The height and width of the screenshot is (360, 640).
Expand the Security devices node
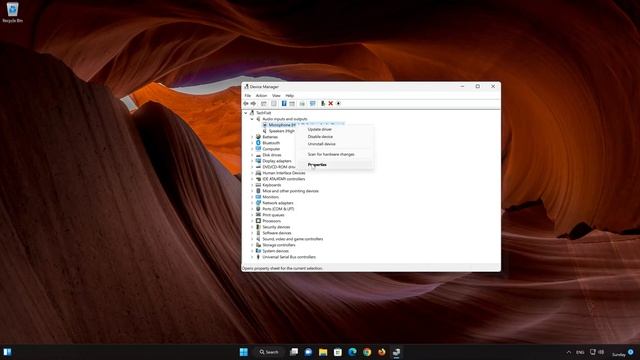click(x=252, y=227)
